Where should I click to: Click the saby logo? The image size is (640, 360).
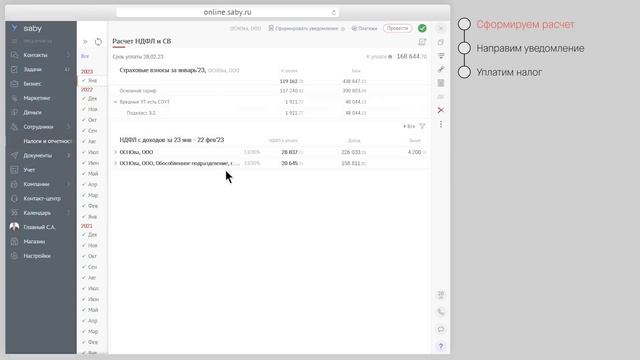27,28
